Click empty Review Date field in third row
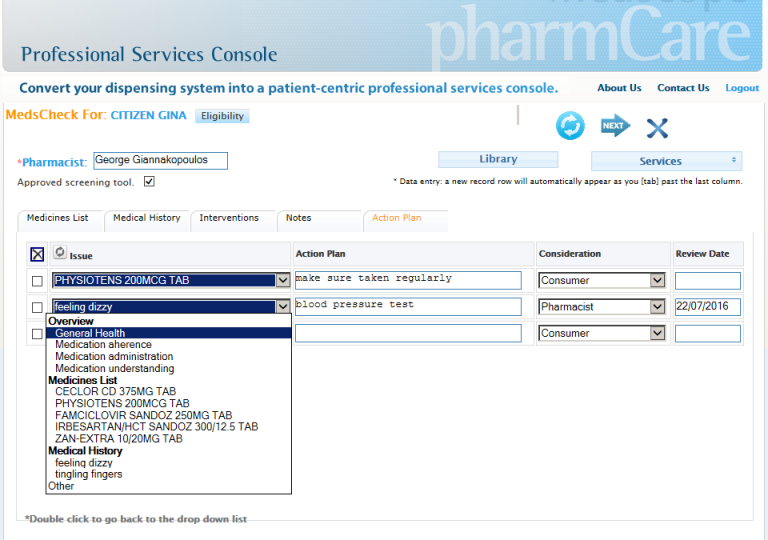This screenshot has width=768, height=540. tap(708, 334)
